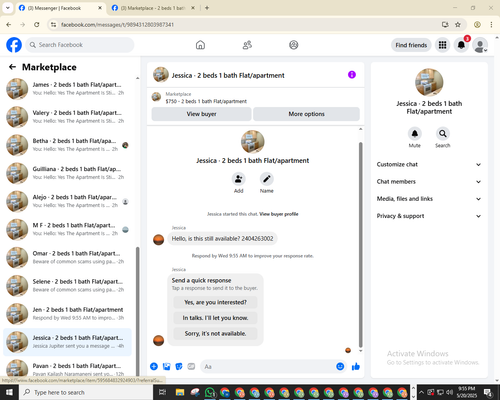Click the chat messages vertical scrollbar

point(360,245)
